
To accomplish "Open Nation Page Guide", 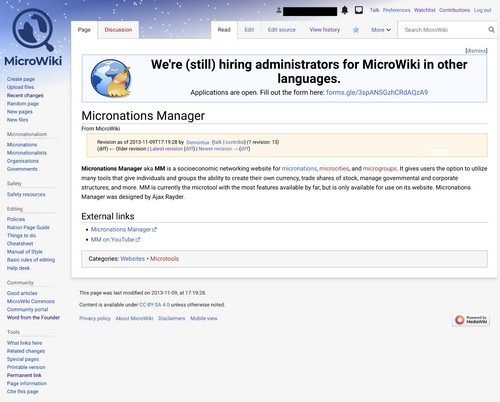I will coord(28,227).
